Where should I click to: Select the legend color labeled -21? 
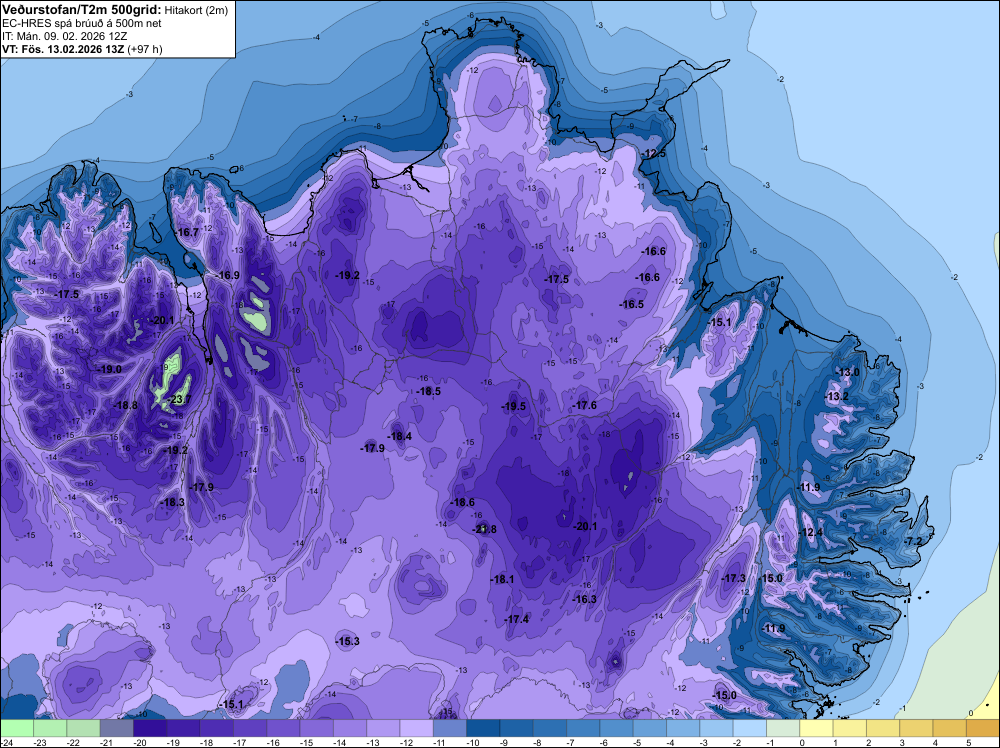point(117,728)
